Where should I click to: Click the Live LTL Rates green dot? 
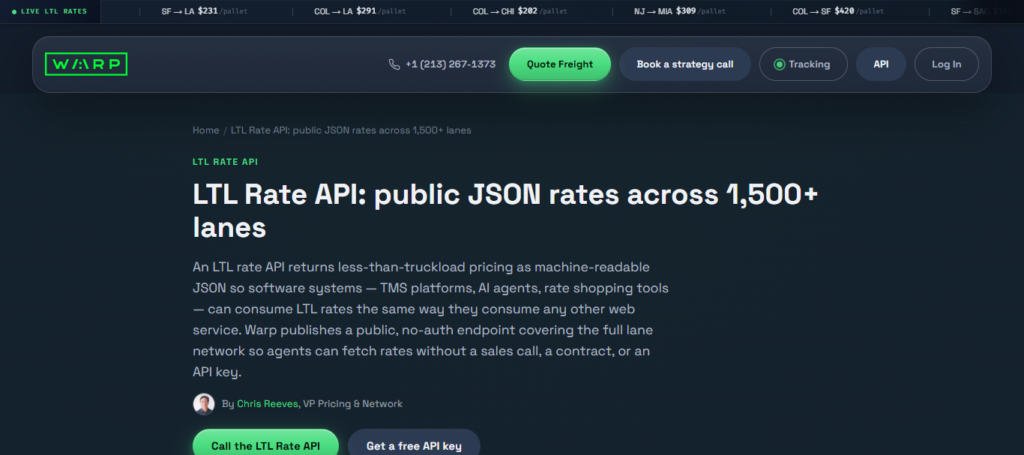pyautogui.click(x=14, y=12)
